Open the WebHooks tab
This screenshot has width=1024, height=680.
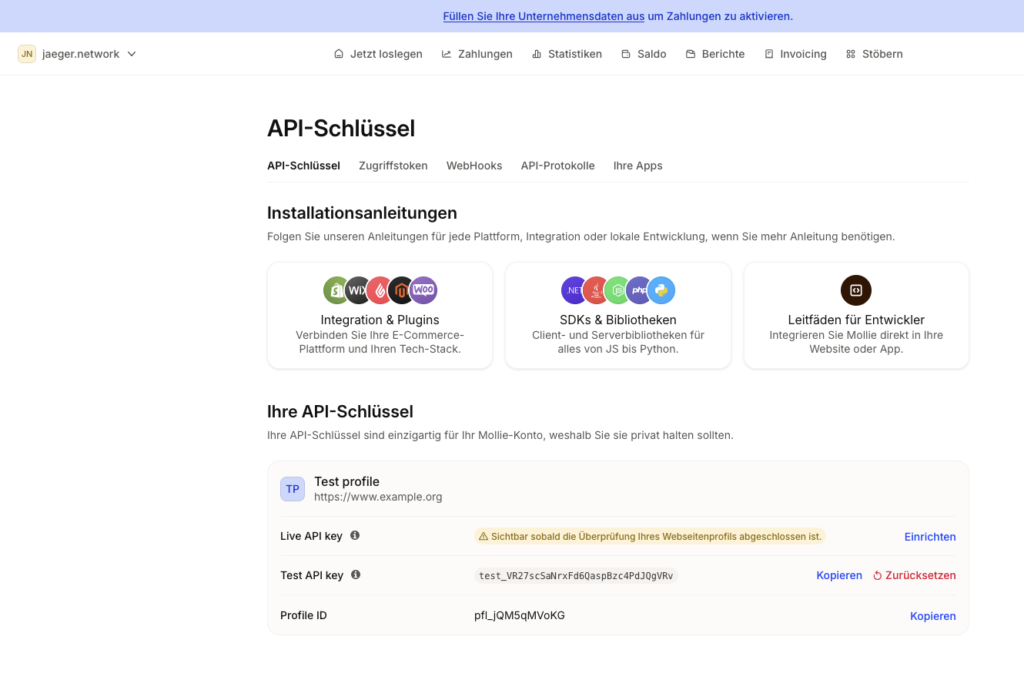474,166
